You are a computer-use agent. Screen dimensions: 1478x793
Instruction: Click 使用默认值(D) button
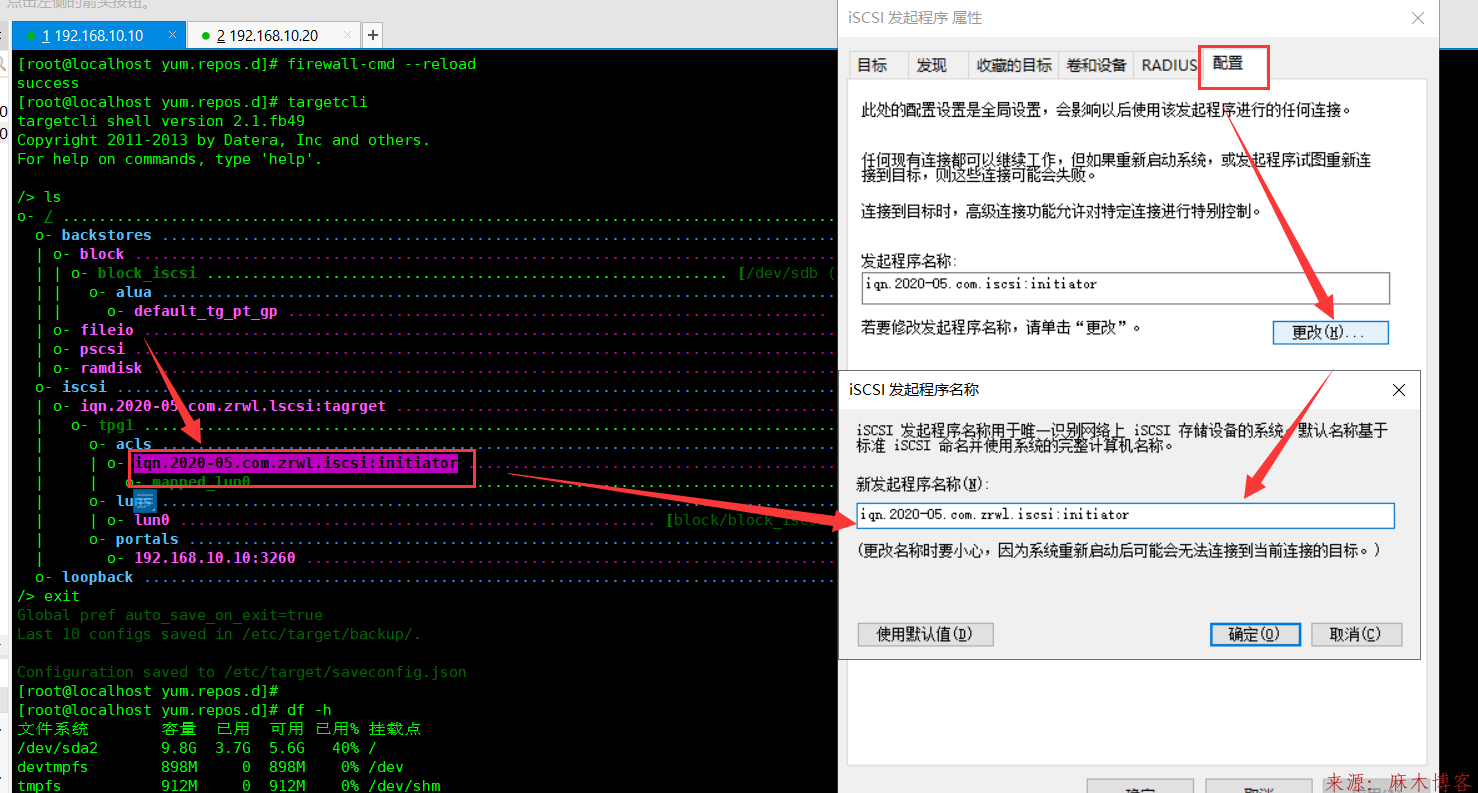(x=925, y=634)
